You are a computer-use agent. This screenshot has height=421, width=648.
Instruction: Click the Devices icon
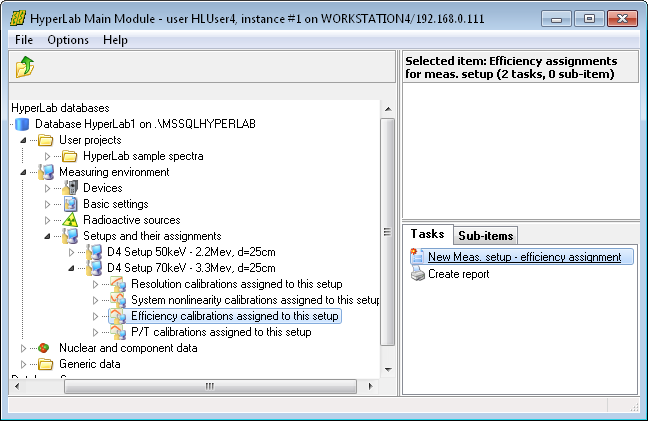click(70, 188)
